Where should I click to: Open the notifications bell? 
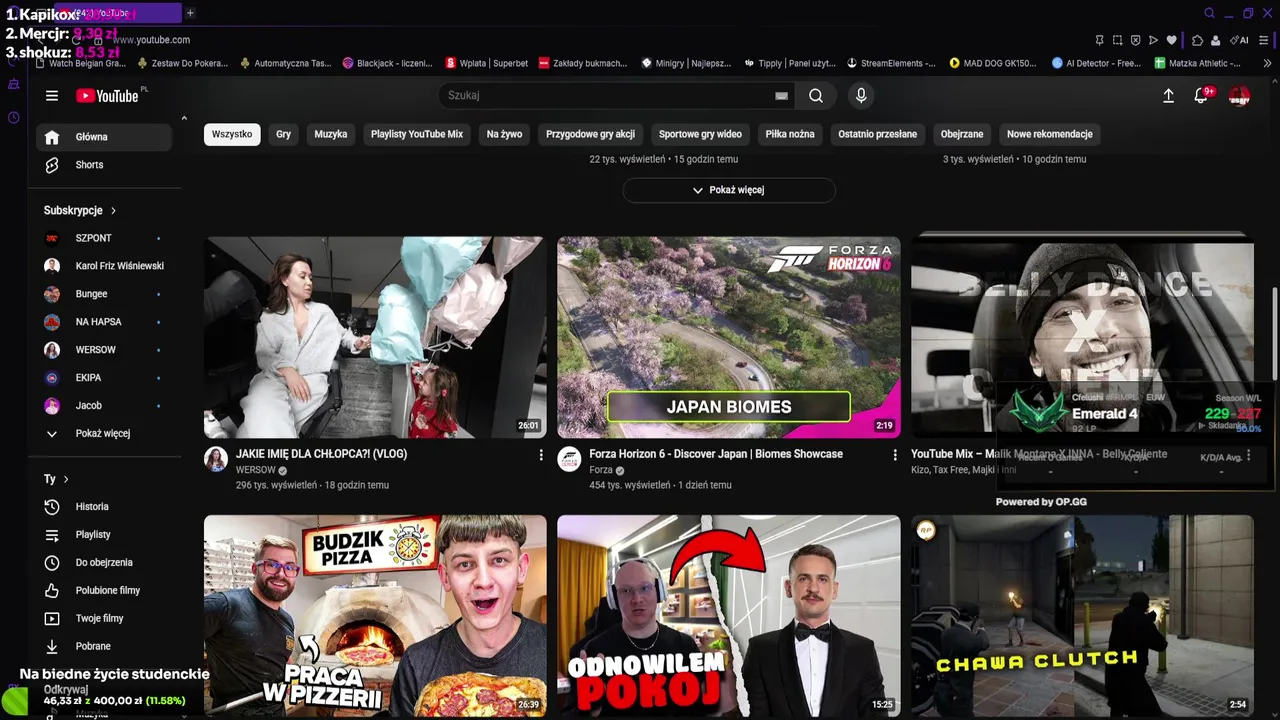(1202, 96)
